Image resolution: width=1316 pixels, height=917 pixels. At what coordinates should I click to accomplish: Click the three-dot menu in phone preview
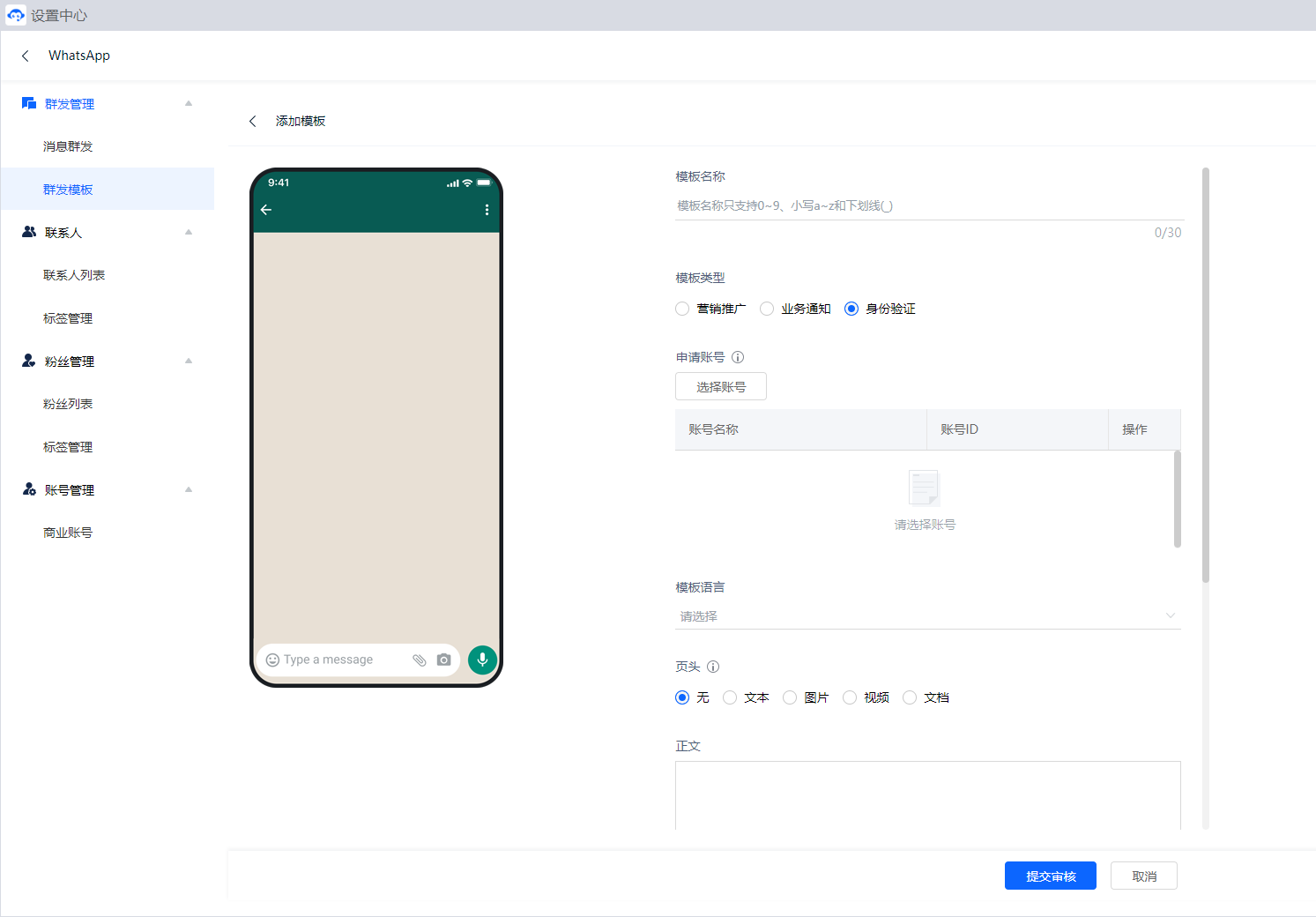pos(487,210)
